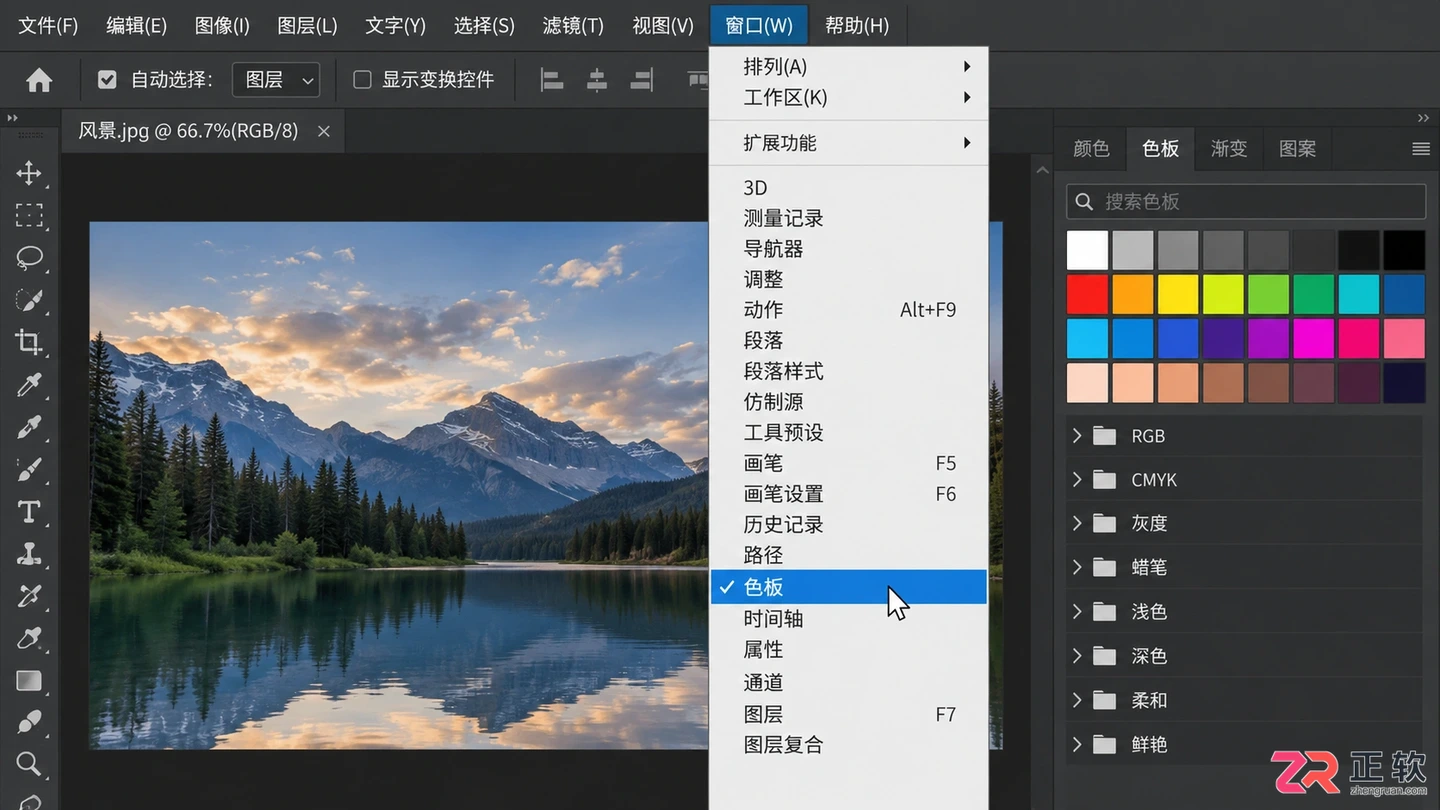Expand the 灰度 swatch folder
This screenshot has width=1440, height=810.
[x=1077, y=523]
